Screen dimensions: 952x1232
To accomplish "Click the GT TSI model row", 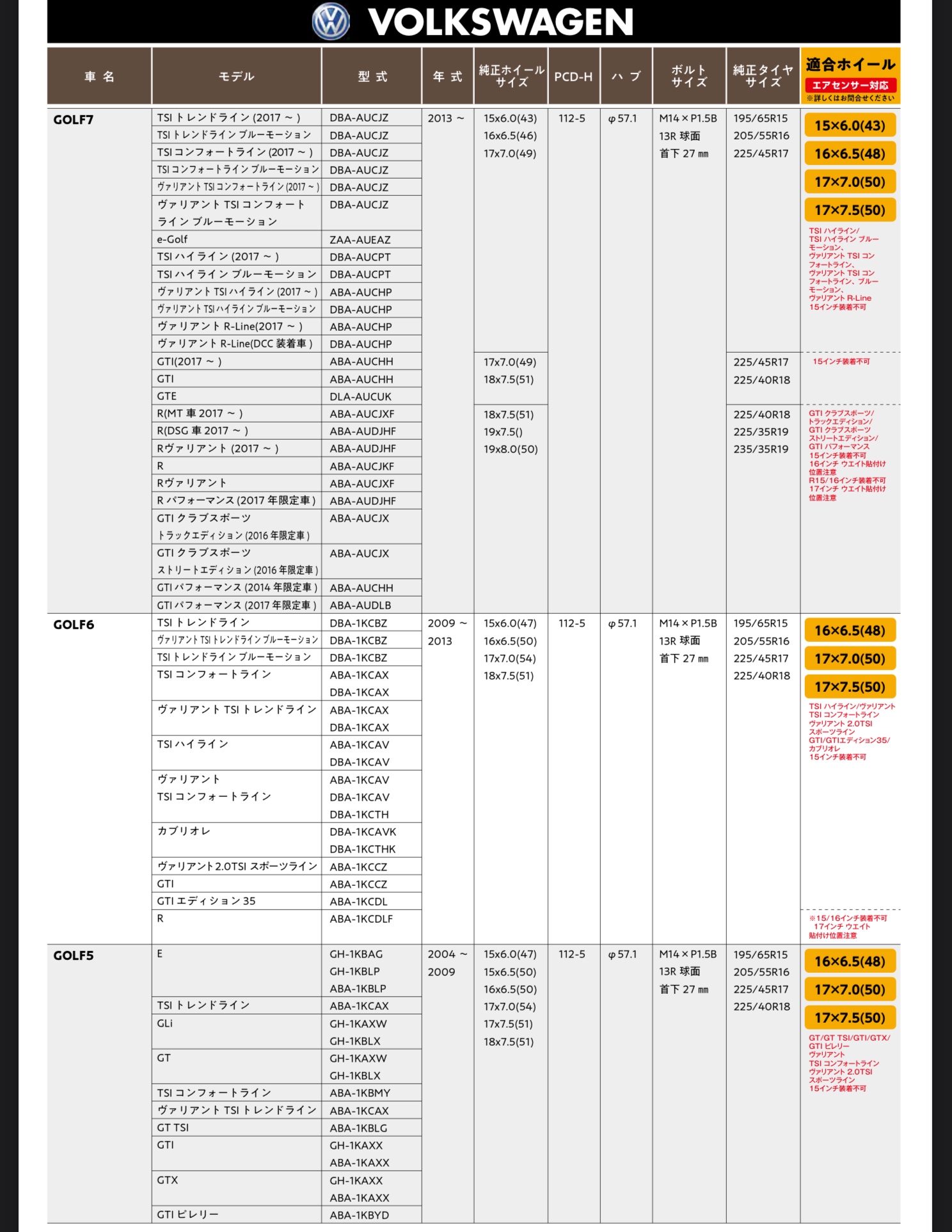I will click(237, 1128).
